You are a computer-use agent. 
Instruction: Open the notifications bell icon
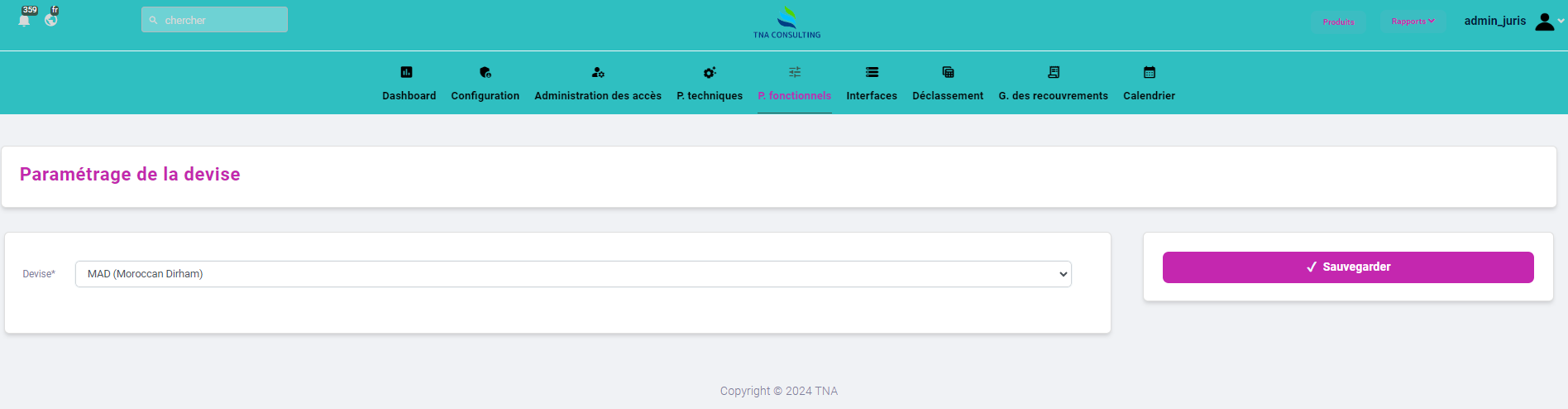click(25, 20)
